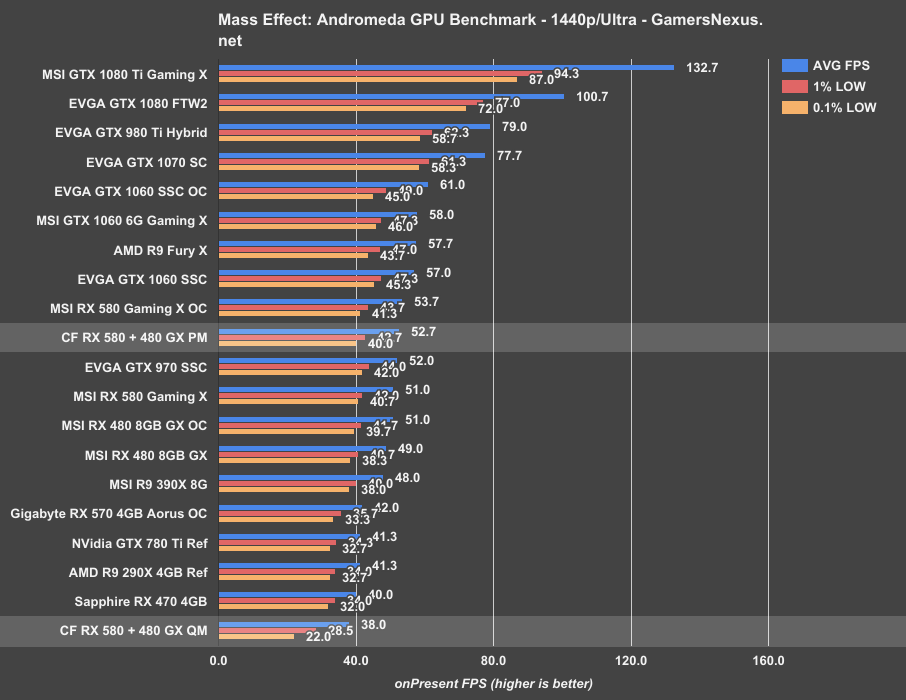Click the highlighted CF RX 580 + 480 GX PM row label

[x=133, y=338]
